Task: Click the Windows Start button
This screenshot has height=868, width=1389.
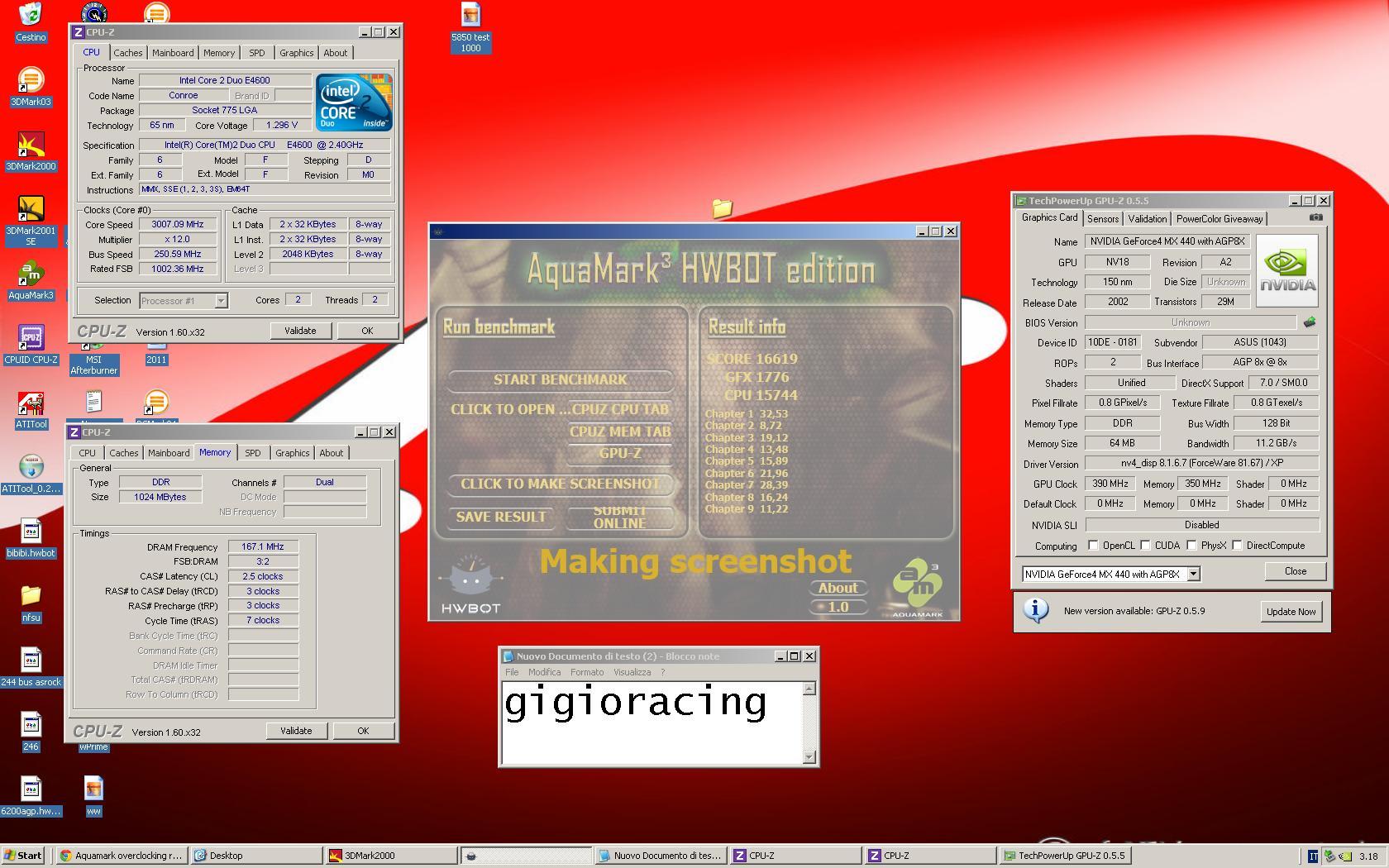Action: click(x=23, y=856)
